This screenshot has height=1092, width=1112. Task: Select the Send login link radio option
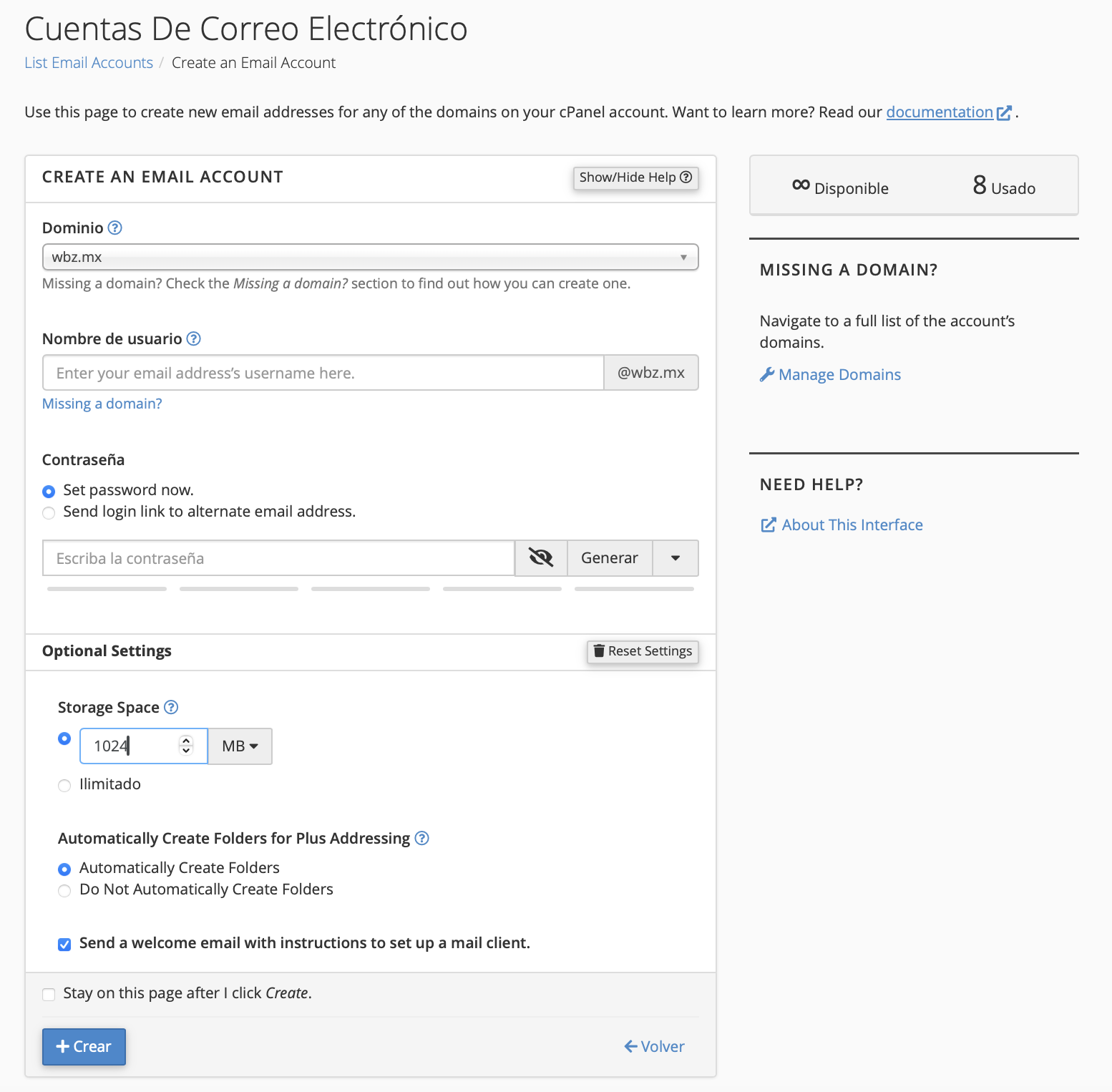pos(49,512)
